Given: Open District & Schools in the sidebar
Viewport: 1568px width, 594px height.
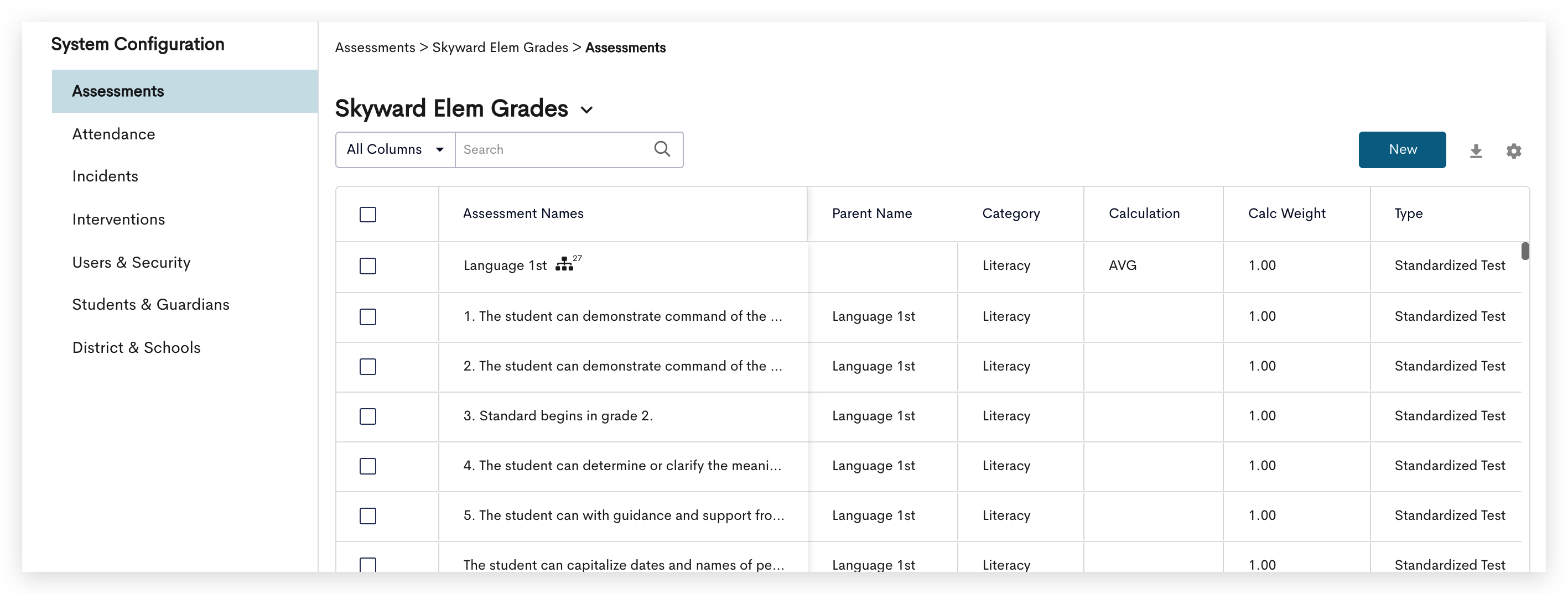Looking at the screenshot, I should pos(136,347).
